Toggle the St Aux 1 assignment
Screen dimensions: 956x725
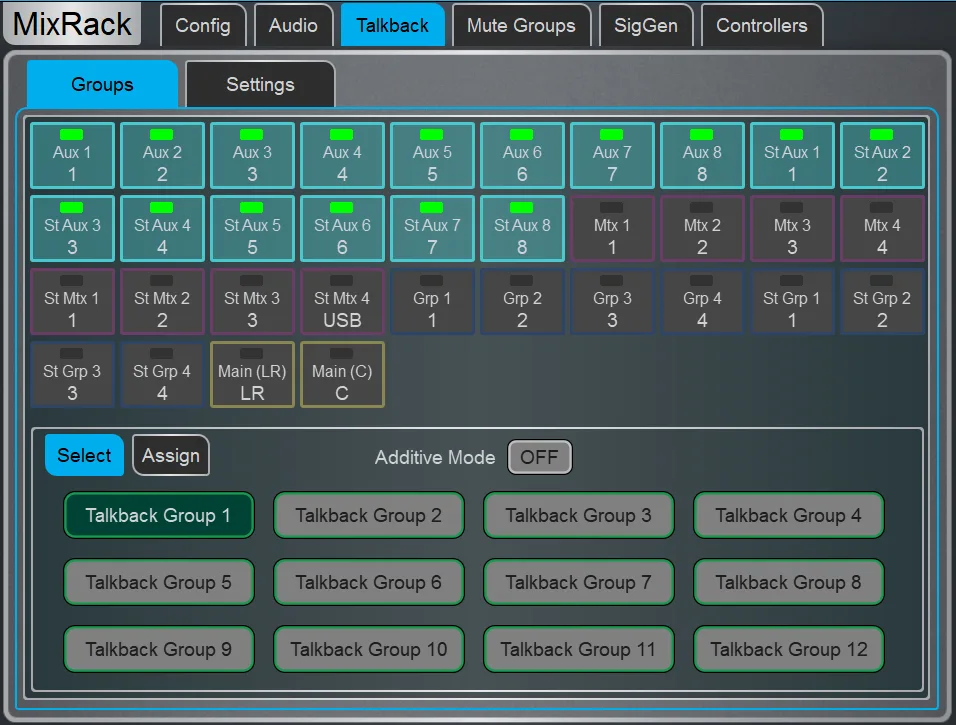(792, 155)
